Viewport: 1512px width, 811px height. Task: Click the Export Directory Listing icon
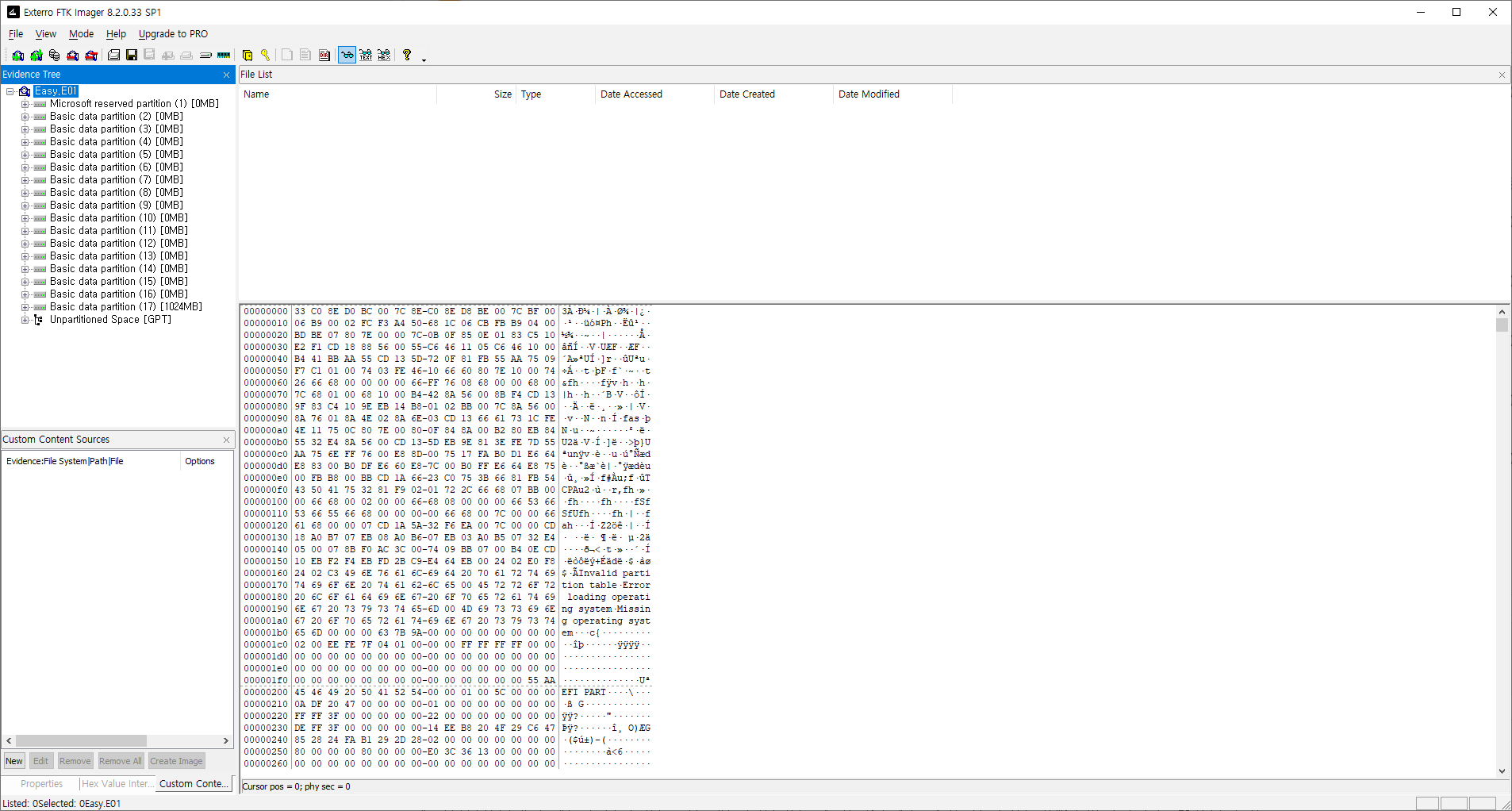pos(324,56)
